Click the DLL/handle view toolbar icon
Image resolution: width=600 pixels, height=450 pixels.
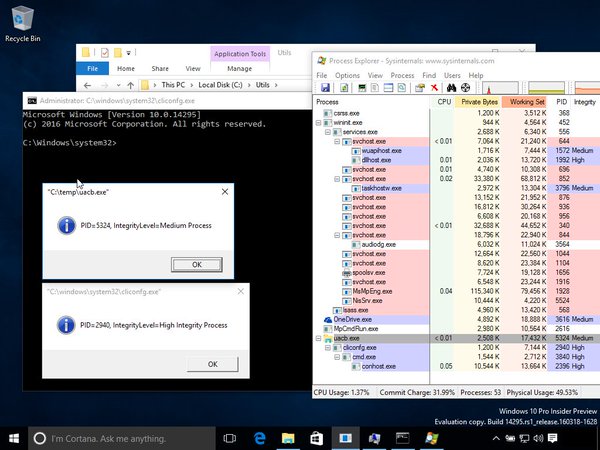click(401, 88)
